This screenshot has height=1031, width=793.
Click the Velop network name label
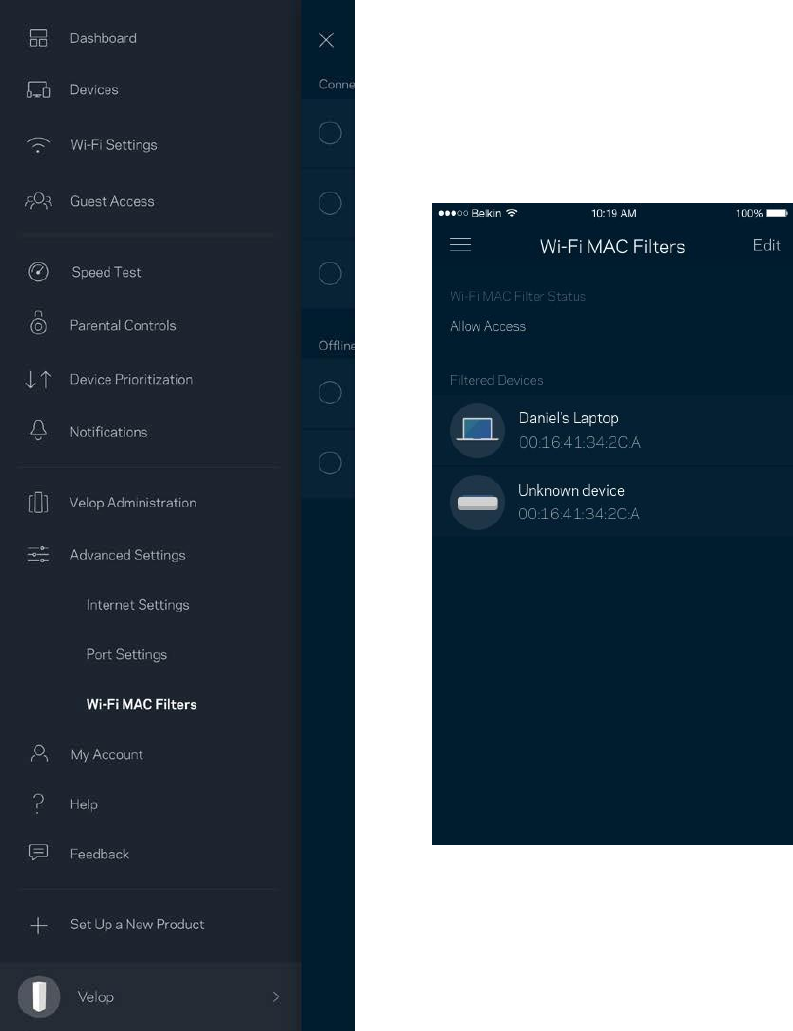[x=95, y=997]
